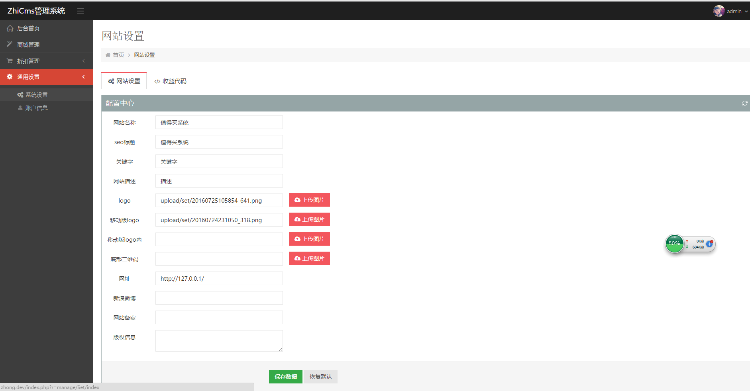Click the mobile logo path input field
750x391 pixels.
(x=219, y=220)
